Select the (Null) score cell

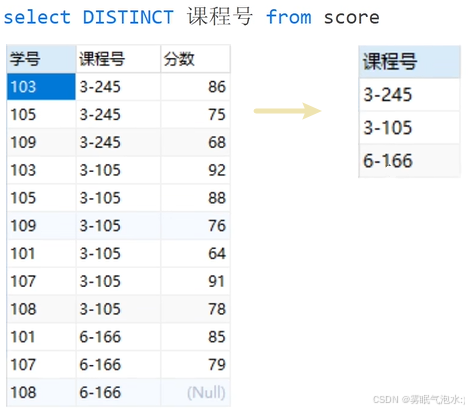[x=196, y=392]
